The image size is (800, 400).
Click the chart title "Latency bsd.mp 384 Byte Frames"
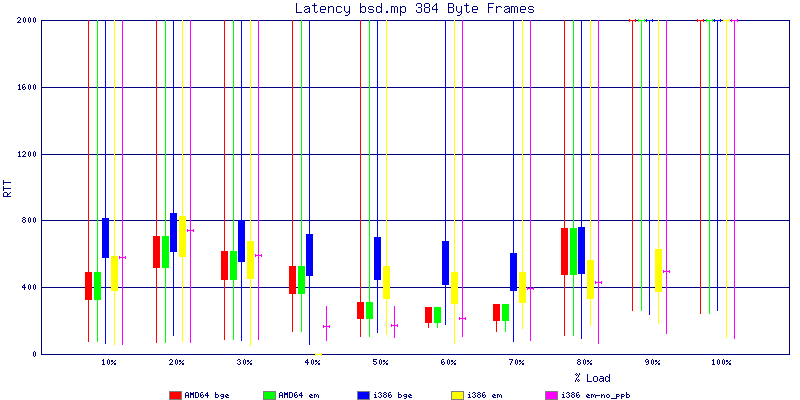(x=414, y=8)
